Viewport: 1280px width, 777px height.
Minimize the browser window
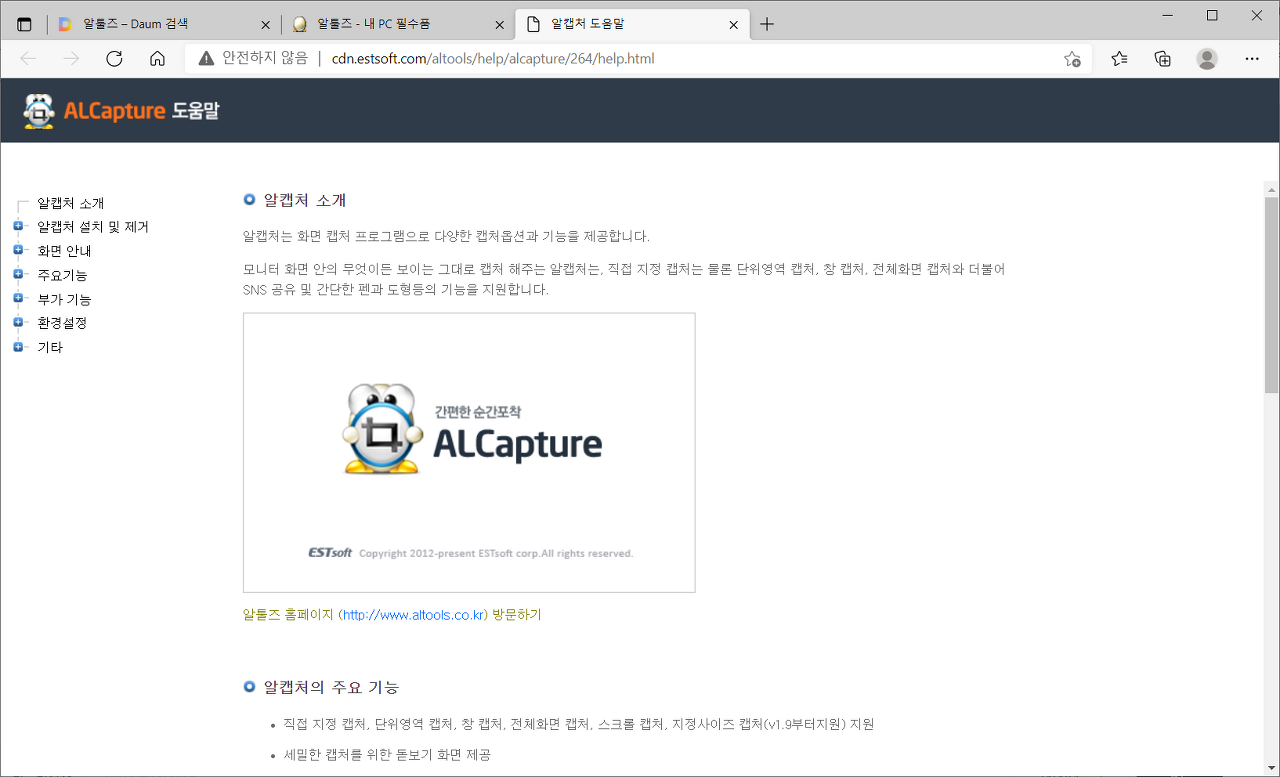click(1167, 15)
